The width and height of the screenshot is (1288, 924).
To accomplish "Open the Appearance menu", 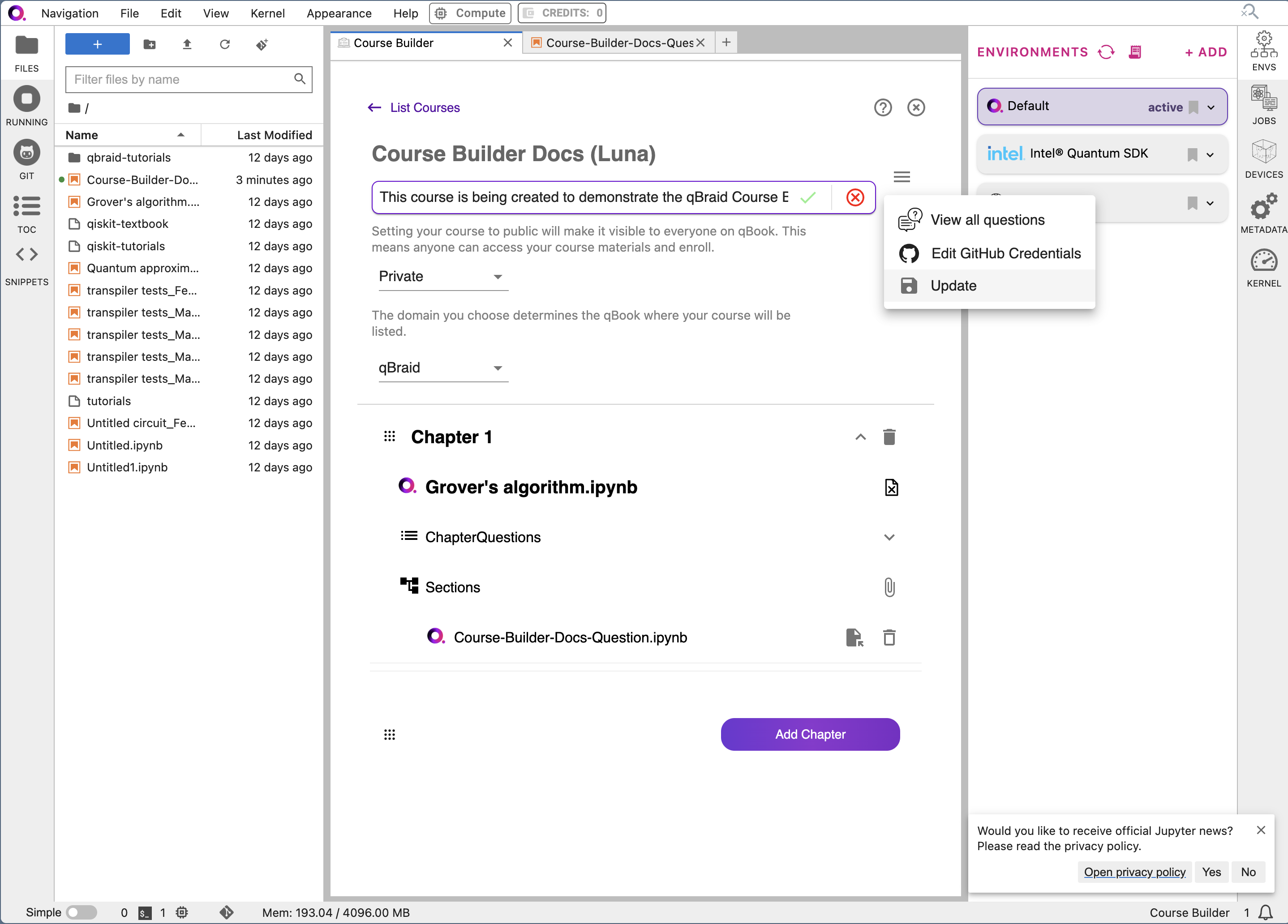I will coord(339,13).
